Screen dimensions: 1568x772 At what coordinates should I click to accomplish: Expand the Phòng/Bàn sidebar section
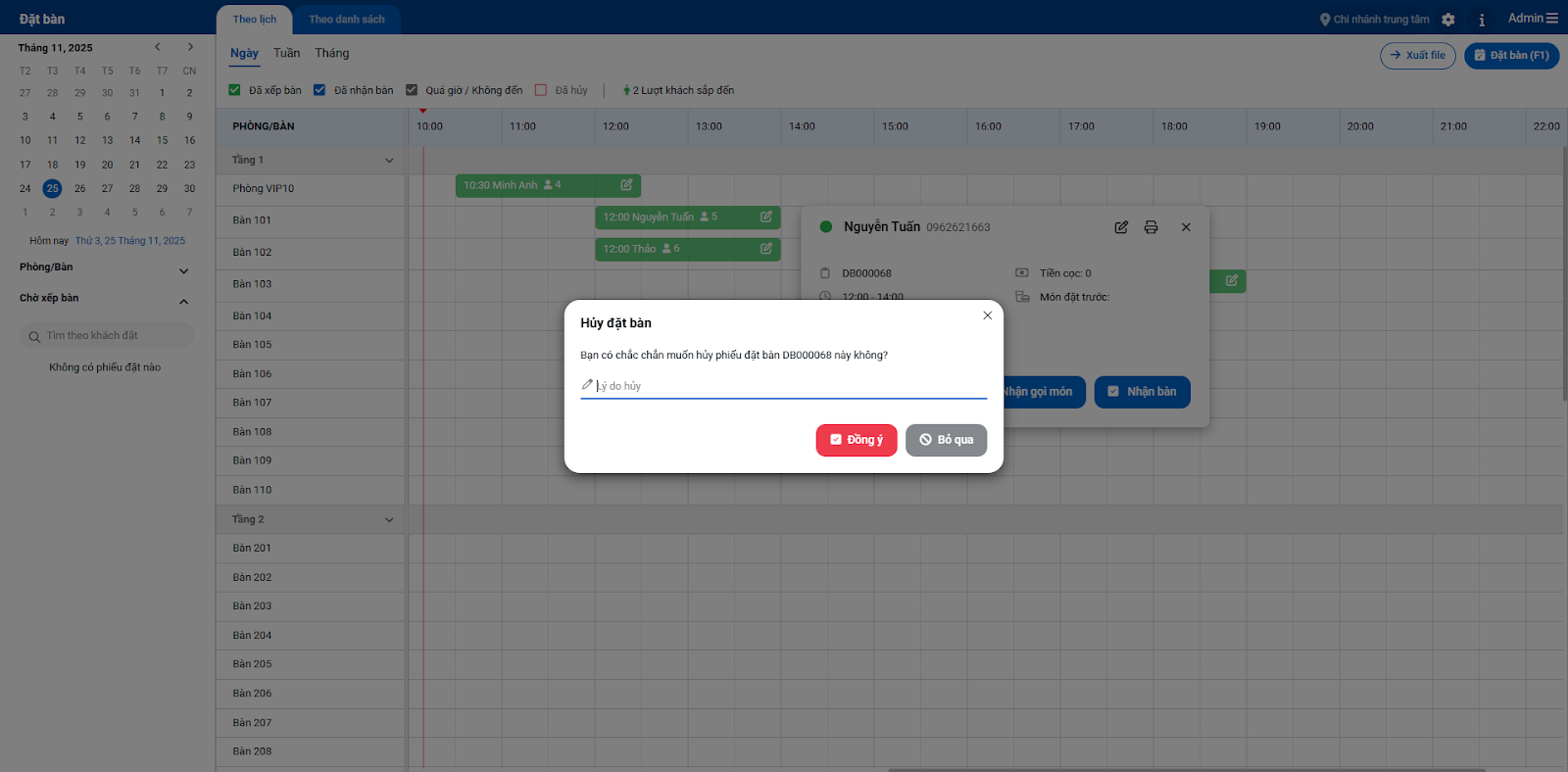(x=183, y=271)
